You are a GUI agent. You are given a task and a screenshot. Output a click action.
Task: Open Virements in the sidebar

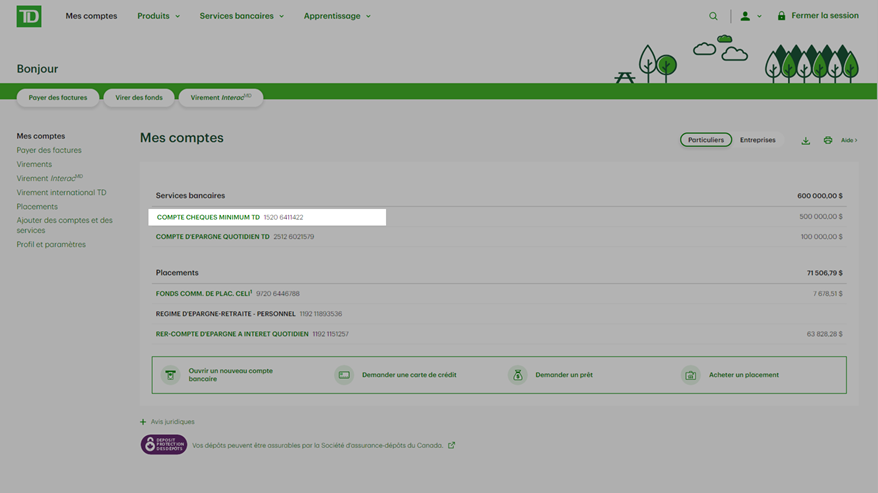tap(34, 164)
